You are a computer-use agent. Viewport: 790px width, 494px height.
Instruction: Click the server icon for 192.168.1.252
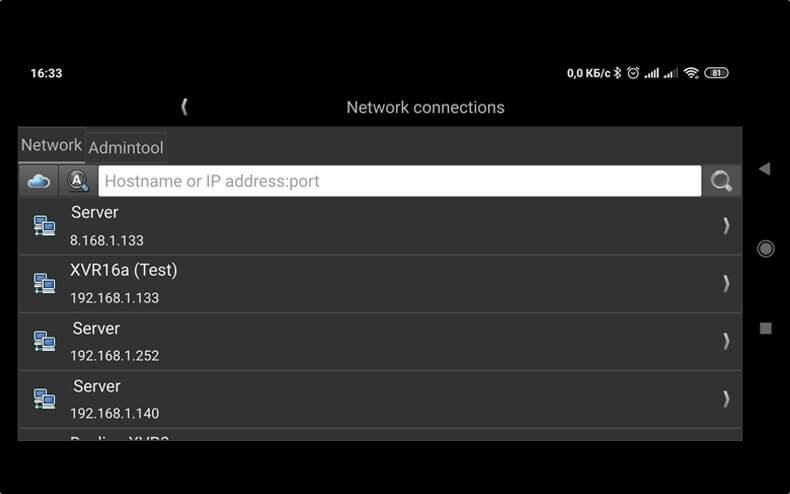click(x=44, y=342)
